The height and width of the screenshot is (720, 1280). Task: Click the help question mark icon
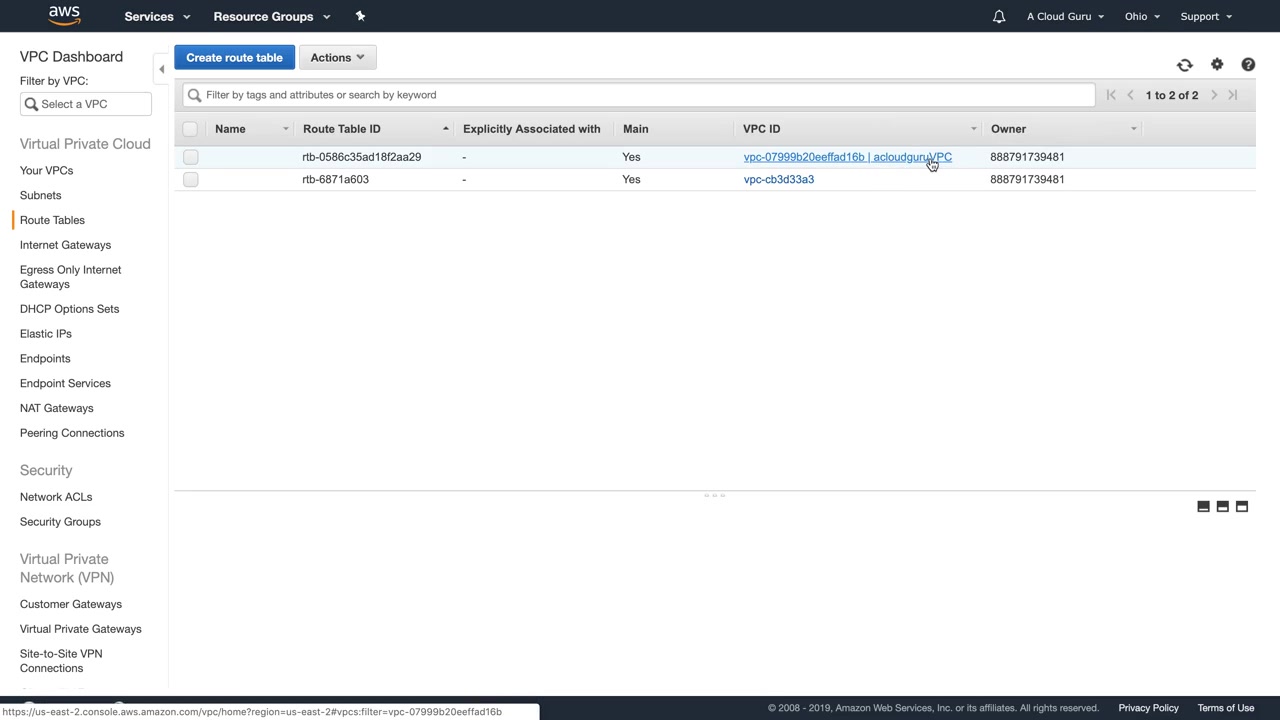(1248, 65)
